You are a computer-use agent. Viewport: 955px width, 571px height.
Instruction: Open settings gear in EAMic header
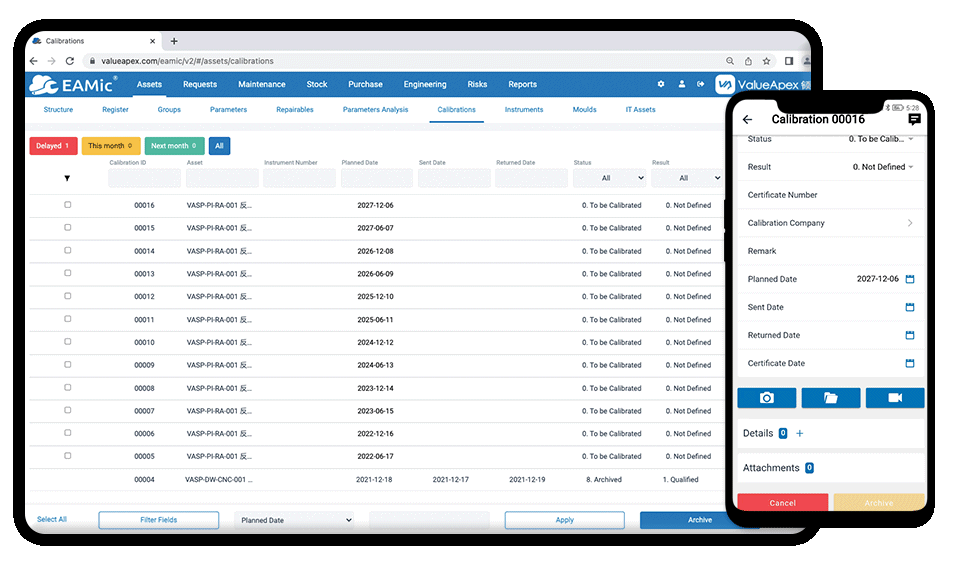[660, 85]
